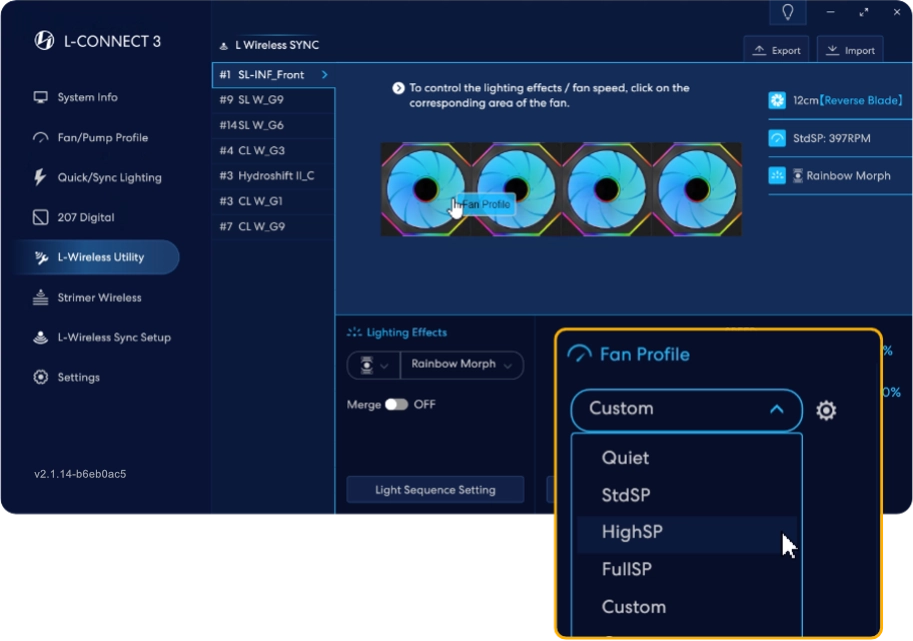Click the Fan Profile tooltip label
913x641 pixels.
click(x=485, y=204)
